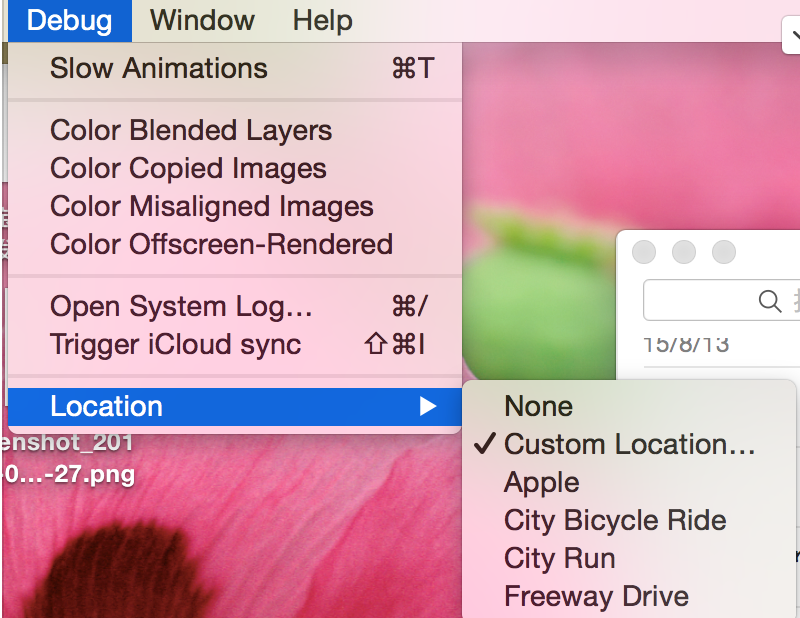The image size is (800, 618).
Task: Open the Help menu
Action: pyautogui.click(x=322, y=21)
